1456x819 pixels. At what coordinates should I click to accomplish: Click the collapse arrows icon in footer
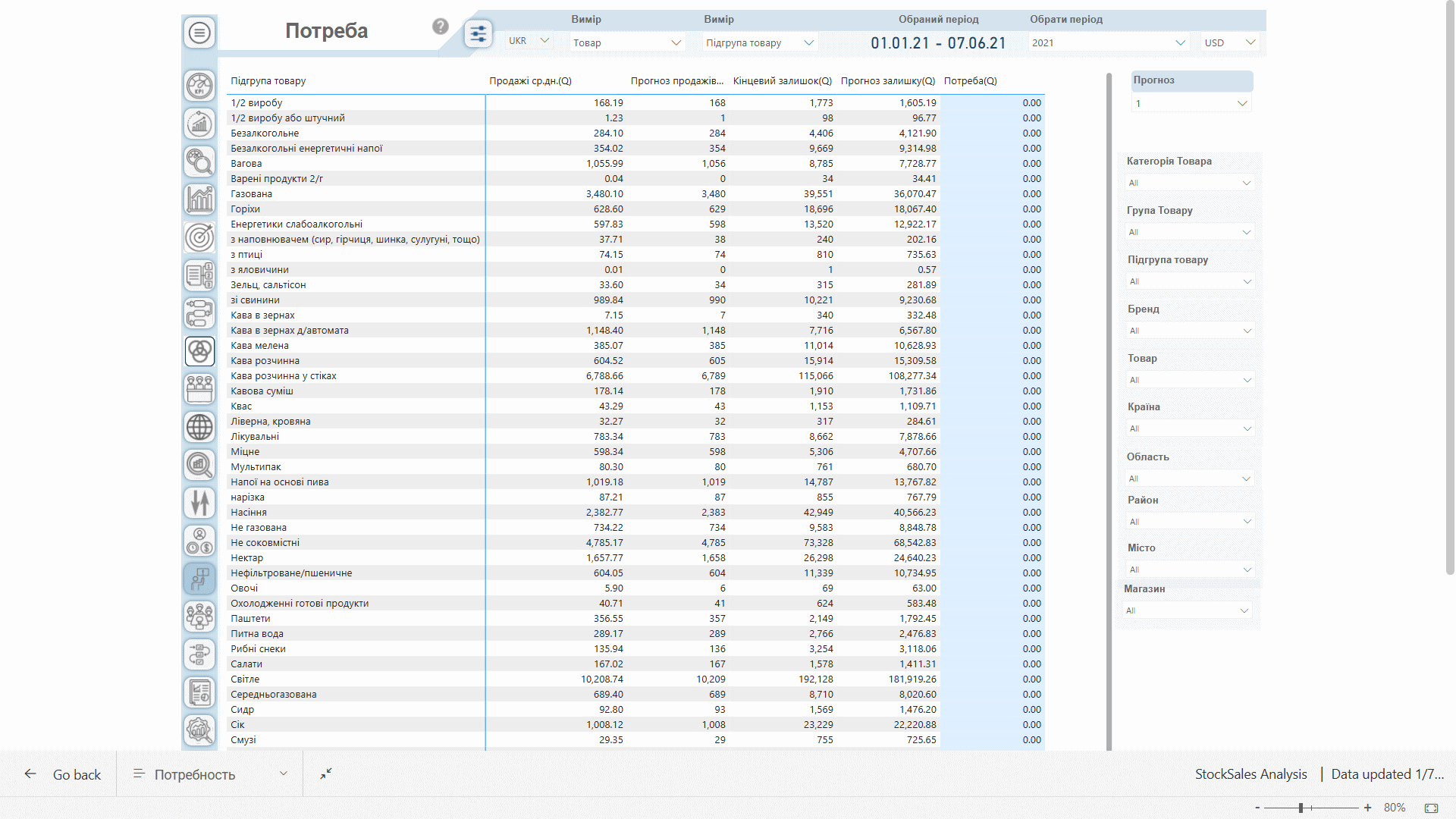[x=326, y=773]
